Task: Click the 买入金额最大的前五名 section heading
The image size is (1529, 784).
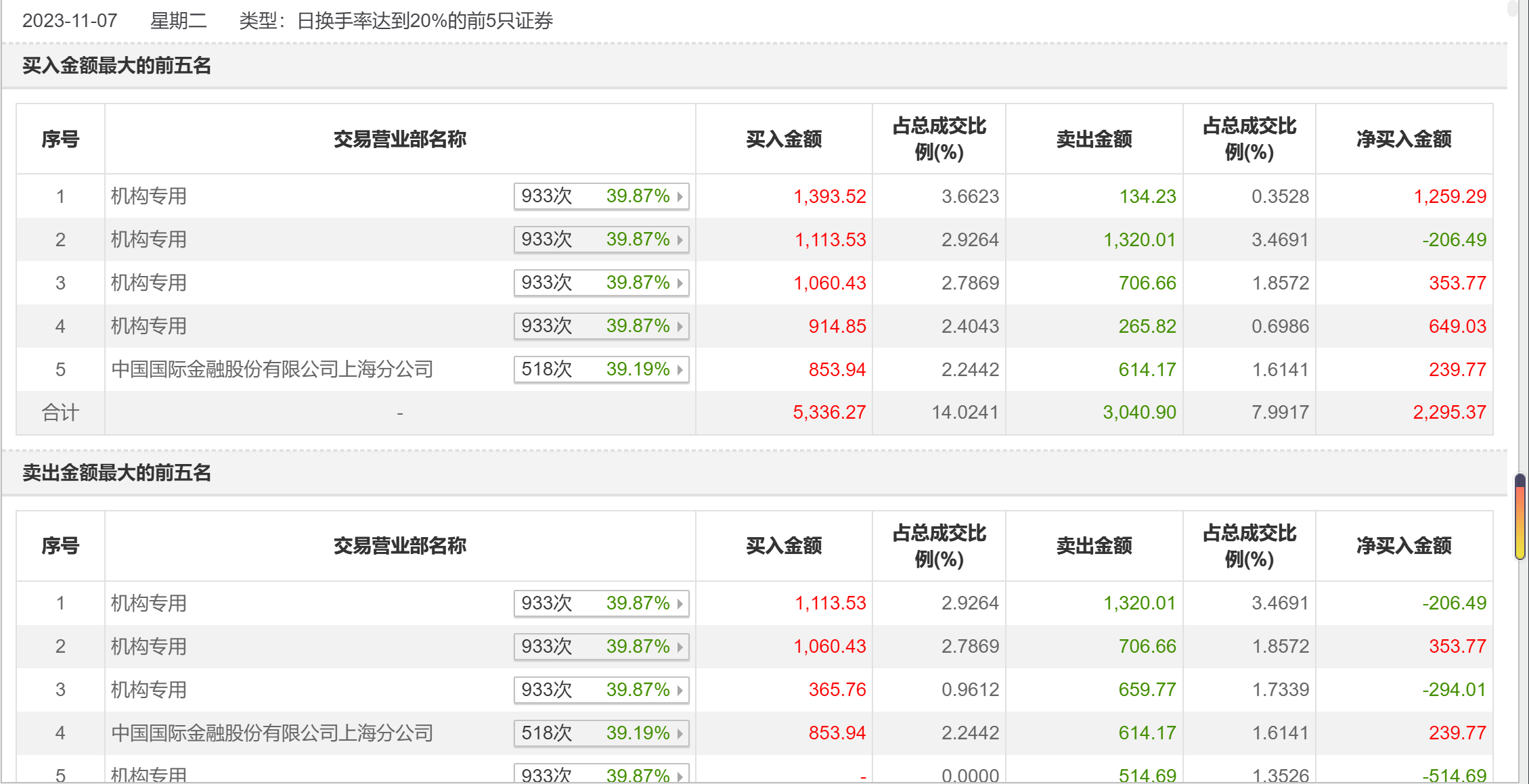Action: coord(117,66)
